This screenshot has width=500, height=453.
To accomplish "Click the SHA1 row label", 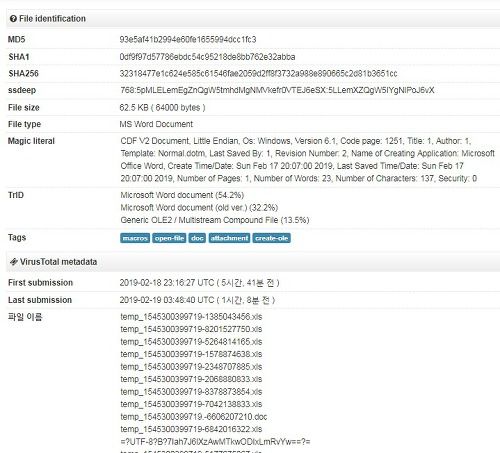I will click(x=19, y=57).
